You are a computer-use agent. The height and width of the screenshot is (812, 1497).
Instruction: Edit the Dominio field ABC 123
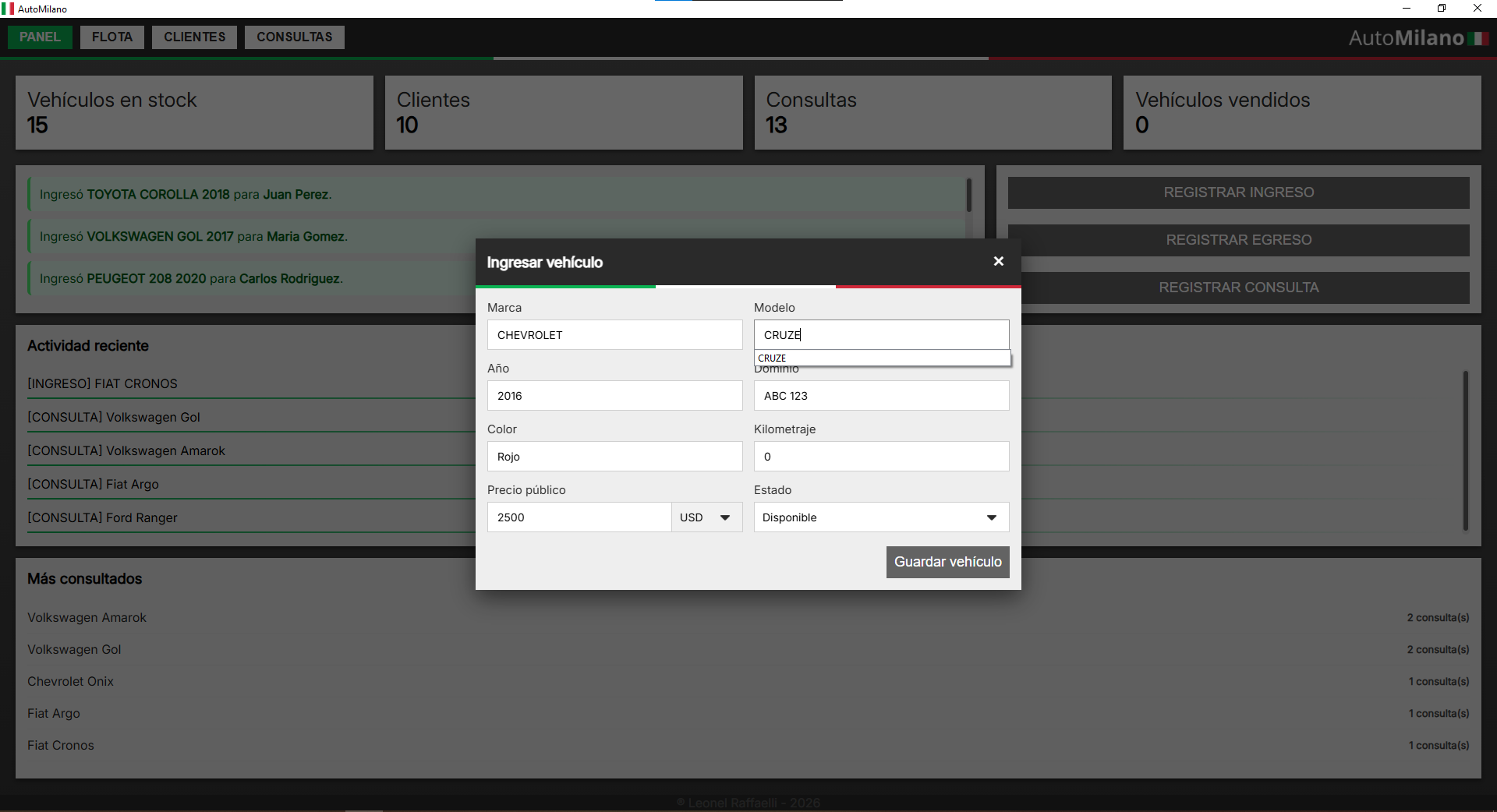[x=881, y=396]
